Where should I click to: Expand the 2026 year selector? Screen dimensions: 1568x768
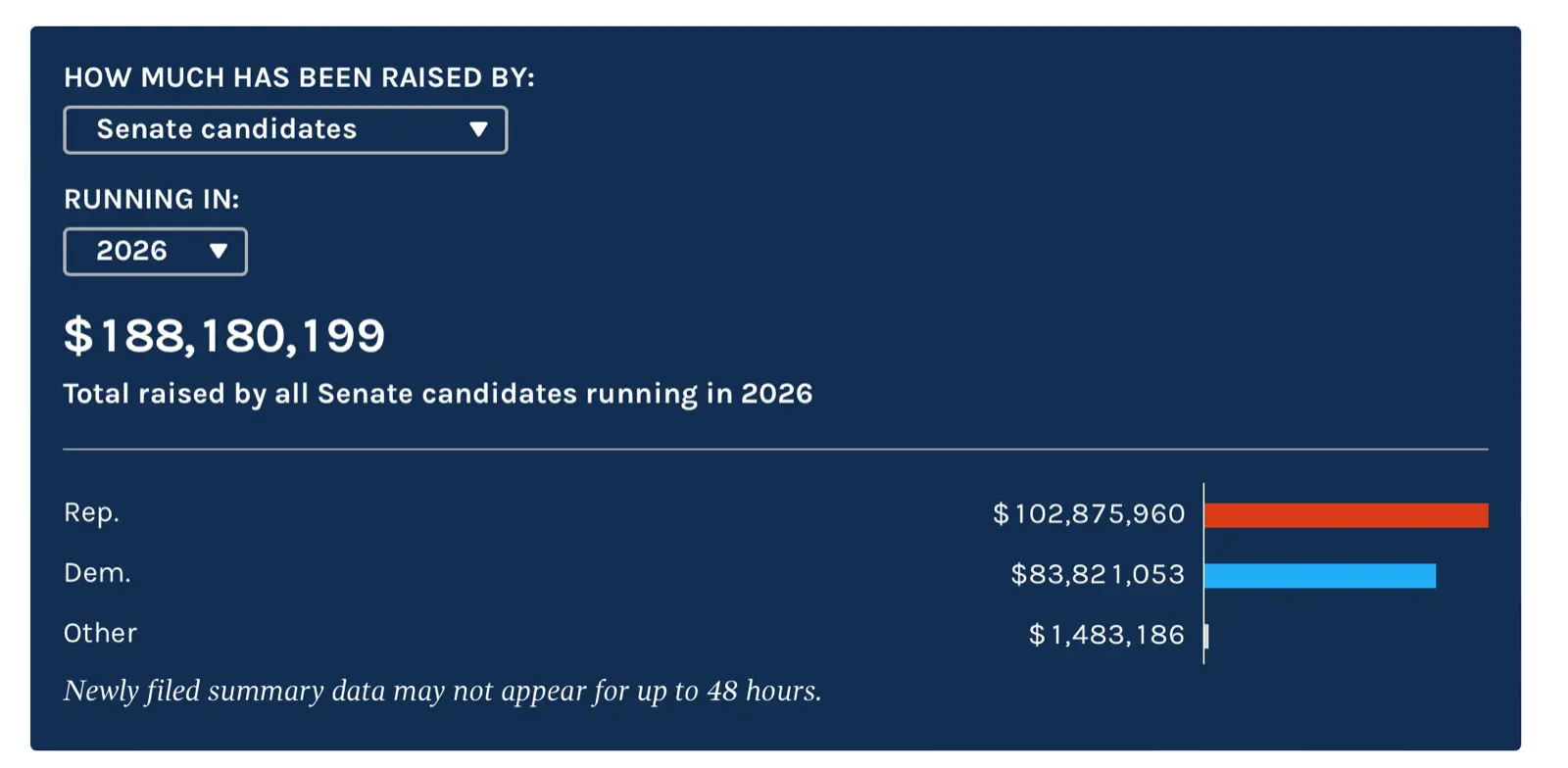click(155, 252)
